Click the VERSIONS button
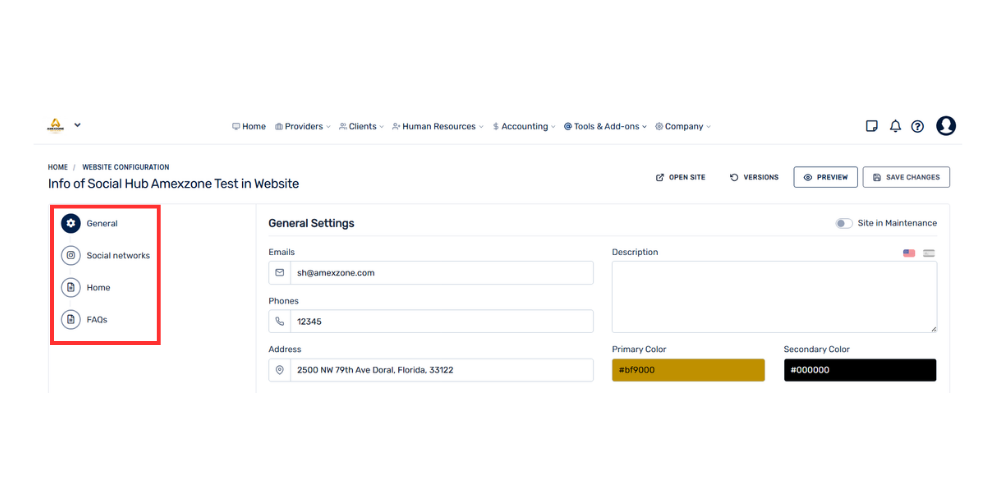 pyautogui.click(x=754, y=177)
